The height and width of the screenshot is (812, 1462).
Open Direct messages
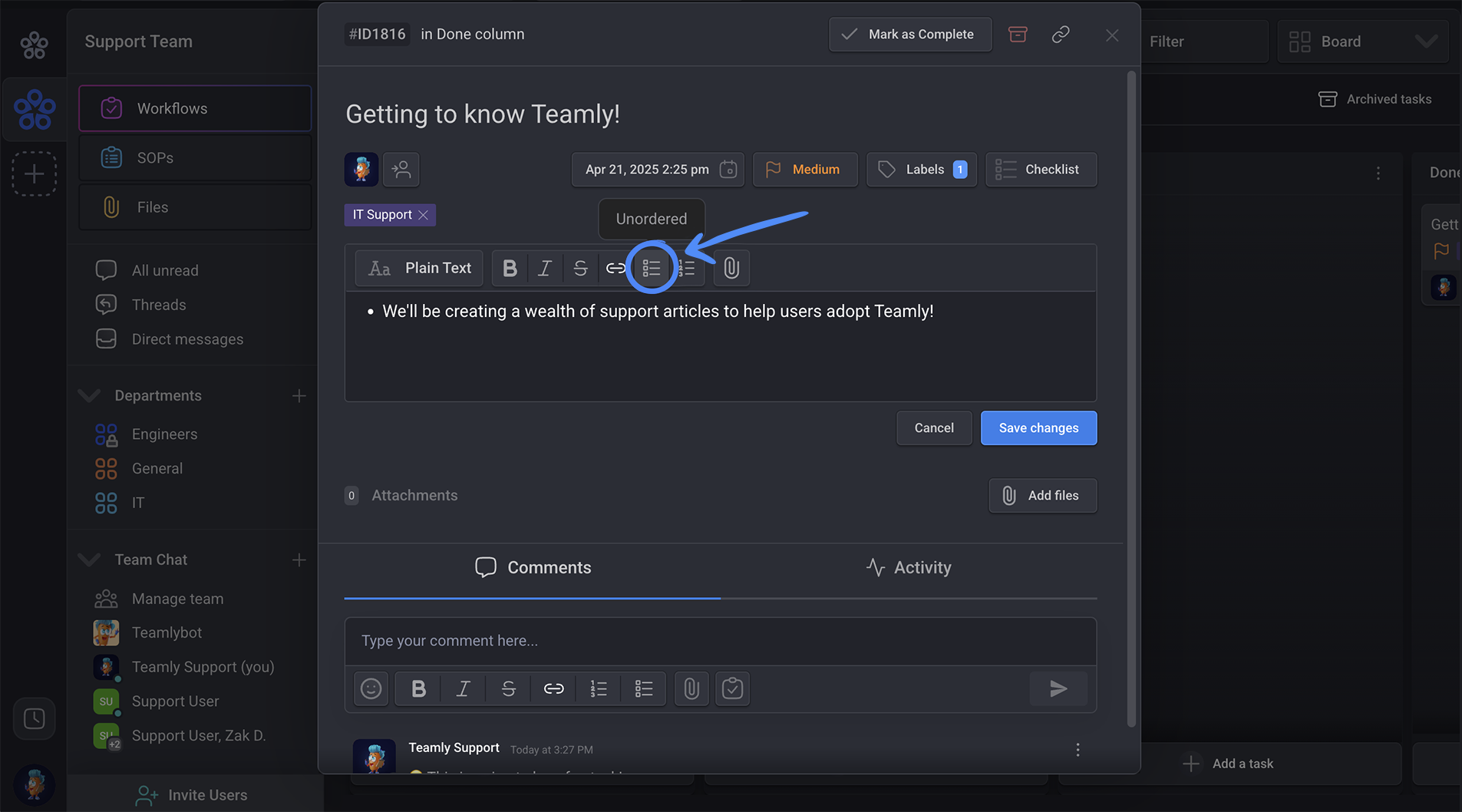[x=187, y=339]
